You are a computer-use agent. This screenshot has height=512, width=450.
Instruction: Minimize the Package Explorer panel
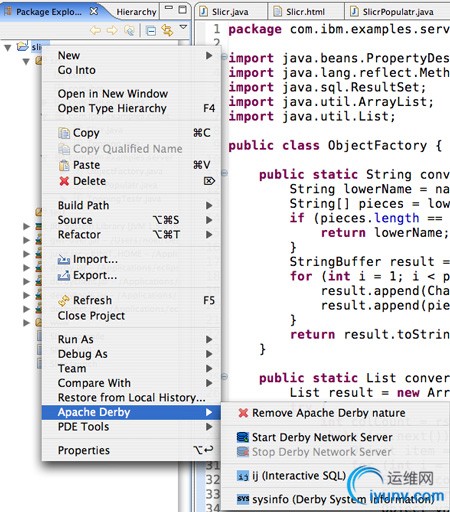point(169,8)
